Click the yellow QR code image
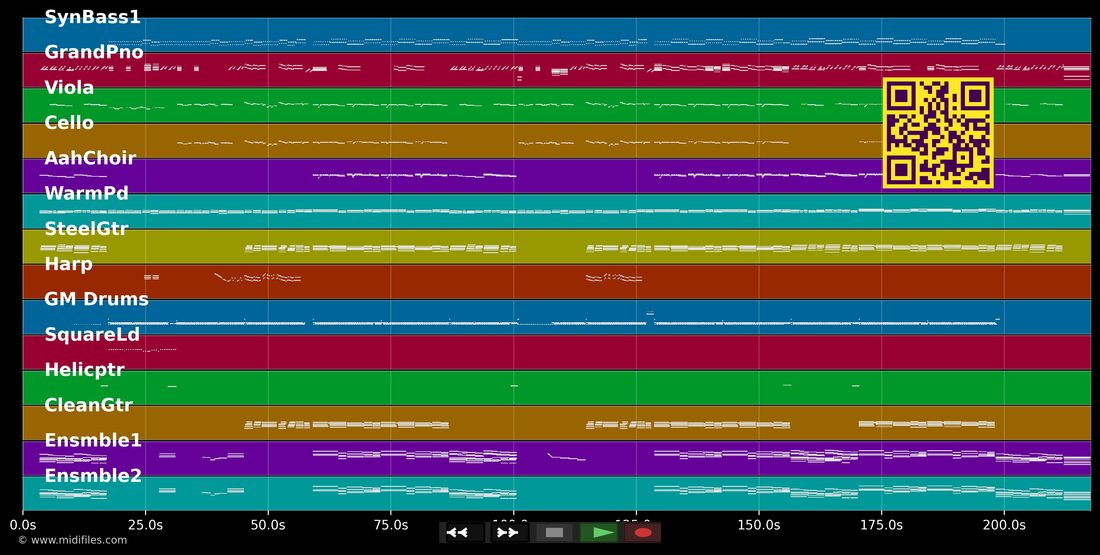 938,133
